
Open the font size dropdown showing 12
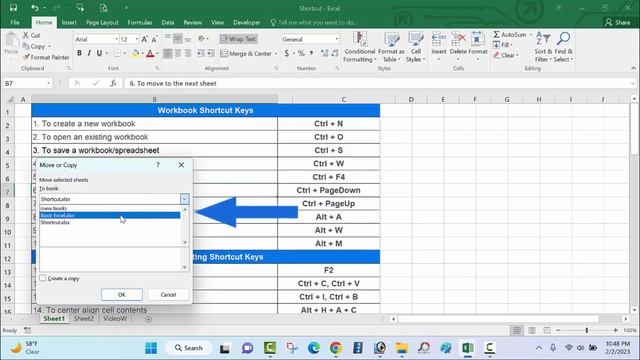pyautogui.click(x=137, y=39)
